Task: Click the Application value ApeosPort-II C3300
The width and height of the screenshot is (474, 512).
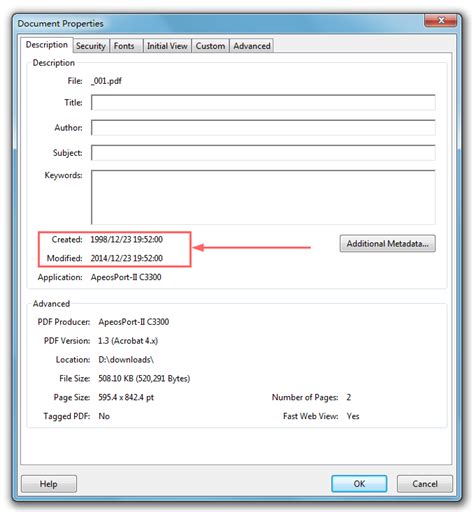Action: pos(126,277)
